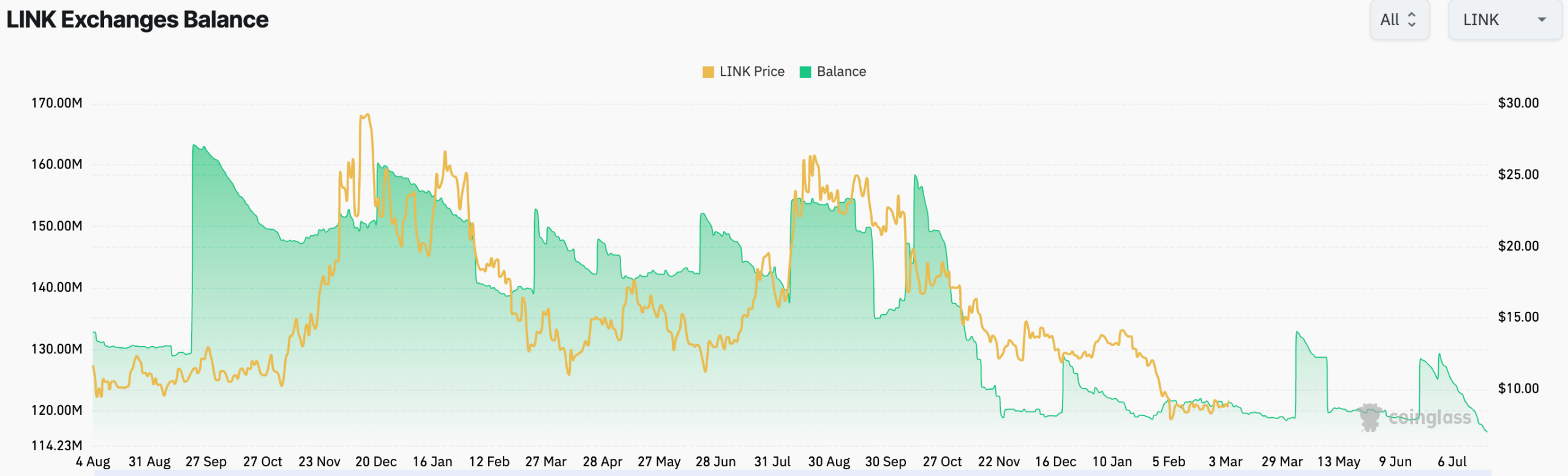
Task: Toggle the LINK Price legend series
Action: (x=743, y=72)
